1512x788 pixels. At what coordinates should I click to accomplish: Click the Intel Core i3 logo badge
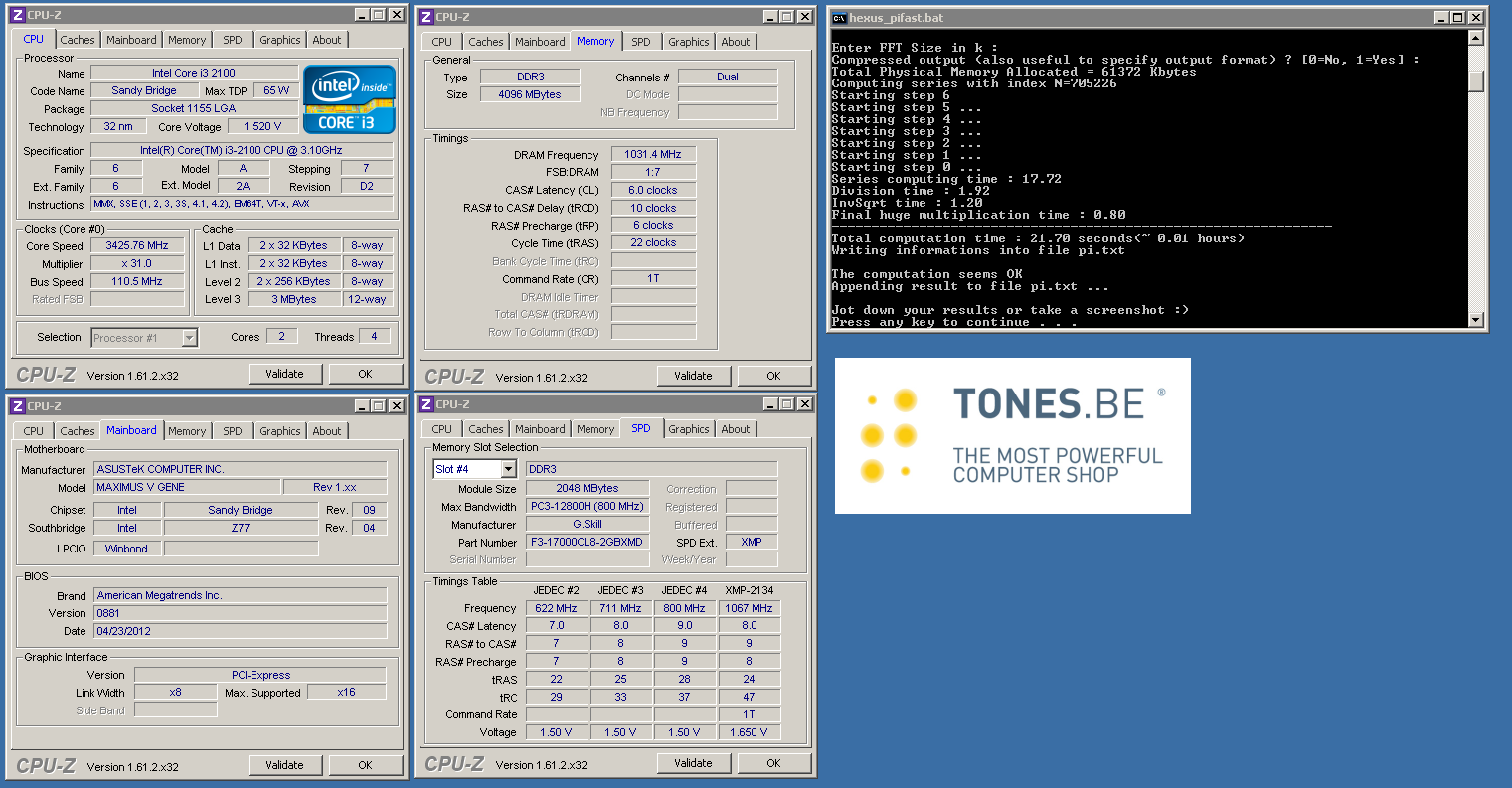[x=349, y=99]
